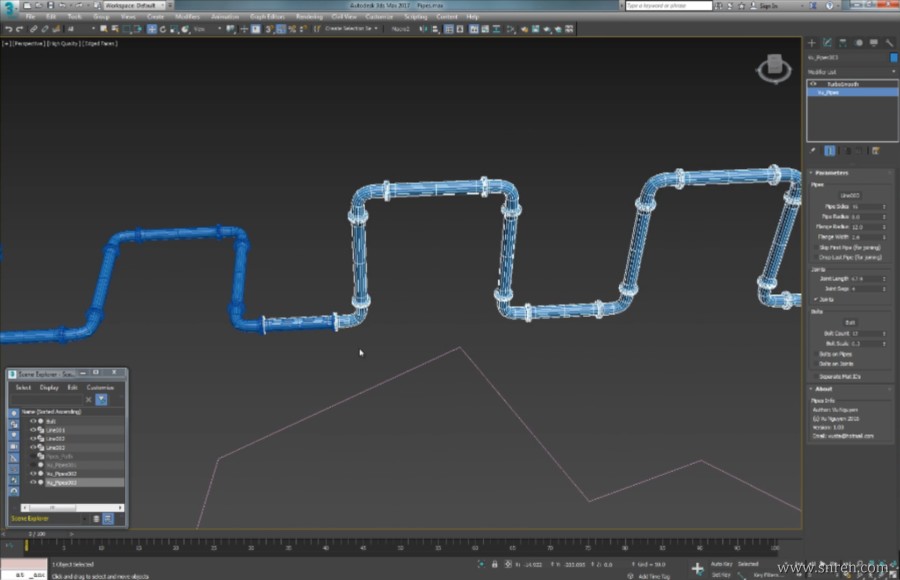The height and width of the screenshot is (580, 900).
Task: Click the Perspective viewport label
Action: pos(28,44)
